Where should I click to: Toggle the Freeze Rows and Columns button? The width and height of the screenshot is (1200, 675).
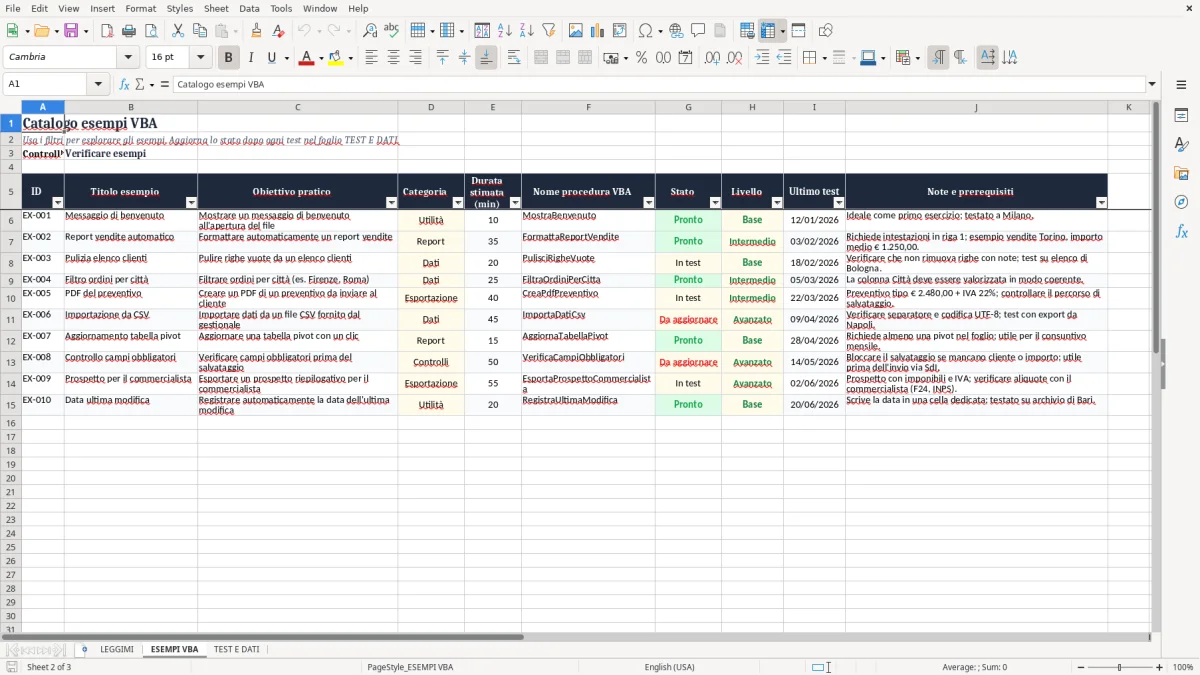coord(768,31)
